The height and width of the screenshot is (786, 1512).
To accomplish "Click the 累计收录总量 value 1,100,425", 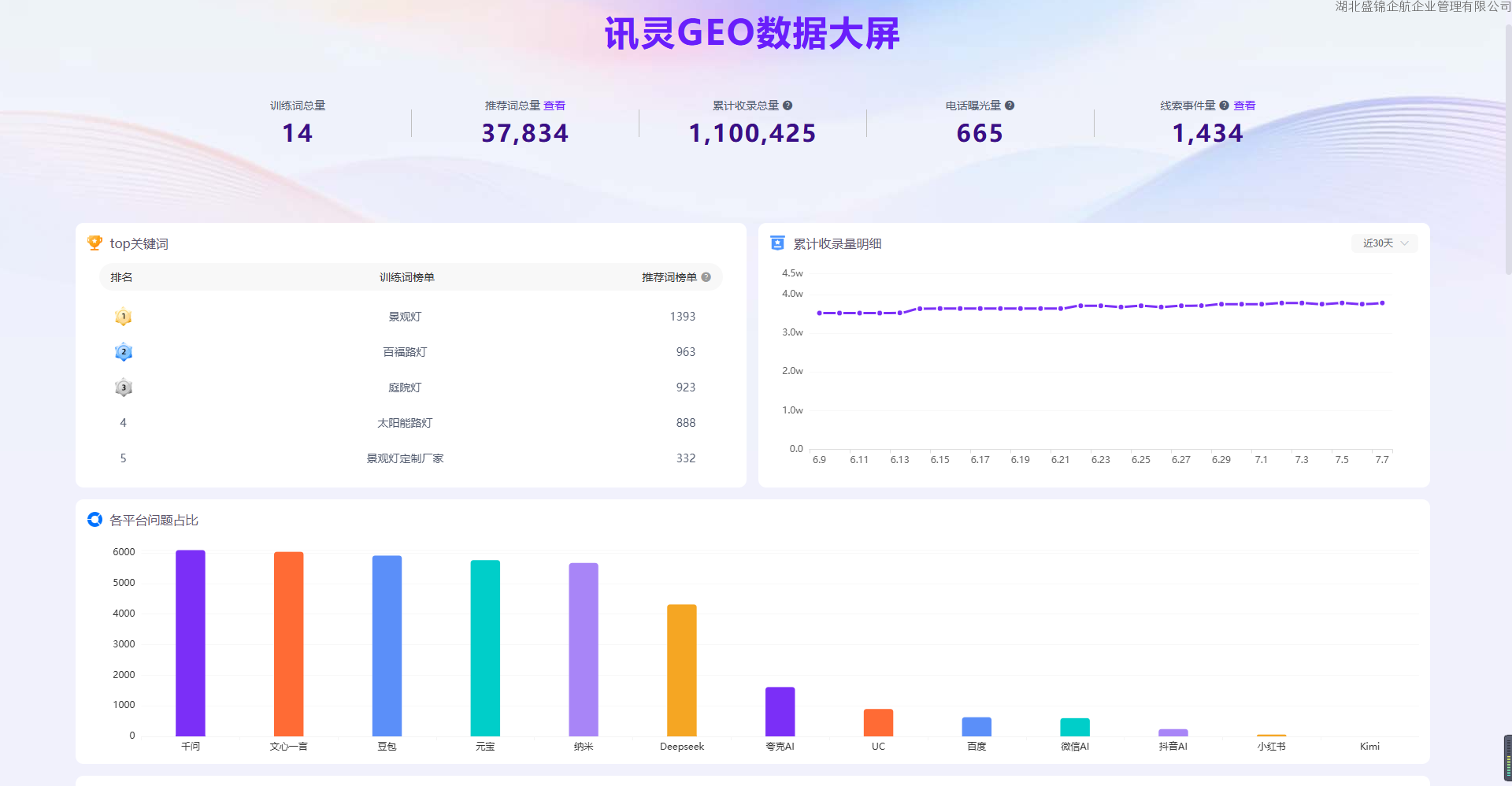I will click(753, 133).
